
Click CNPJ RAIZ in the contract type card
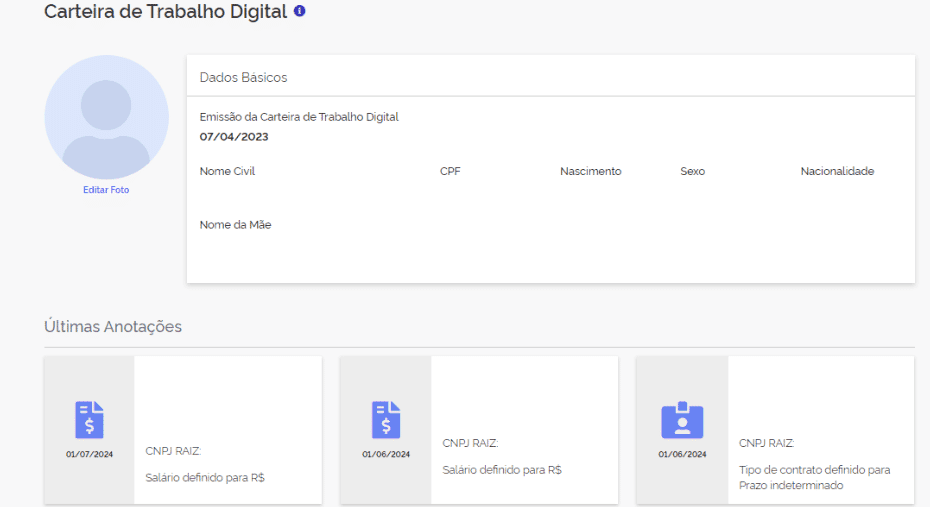coord(766,443)
